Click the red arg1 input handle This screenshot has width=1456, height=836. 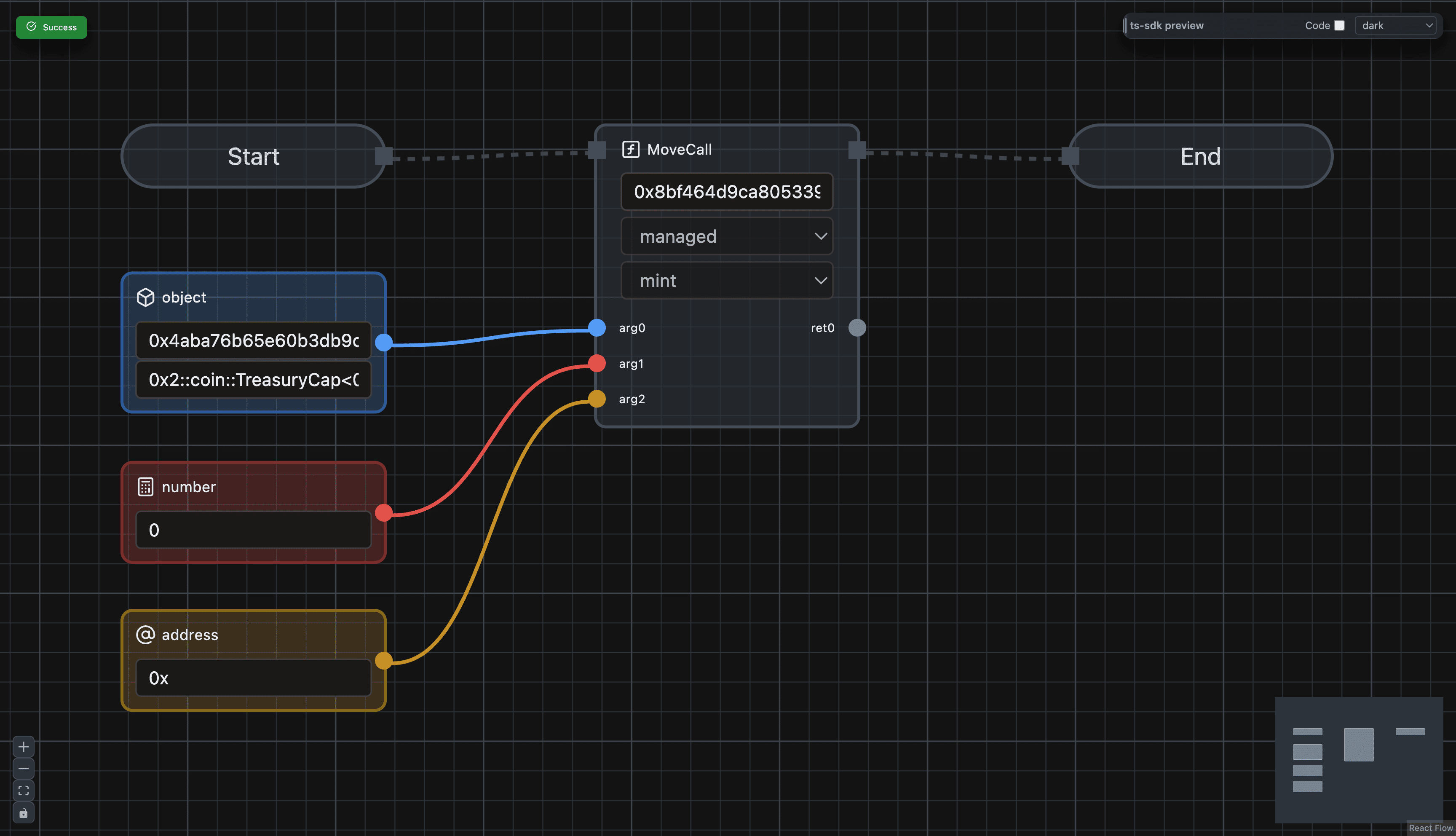pos(597,364)
